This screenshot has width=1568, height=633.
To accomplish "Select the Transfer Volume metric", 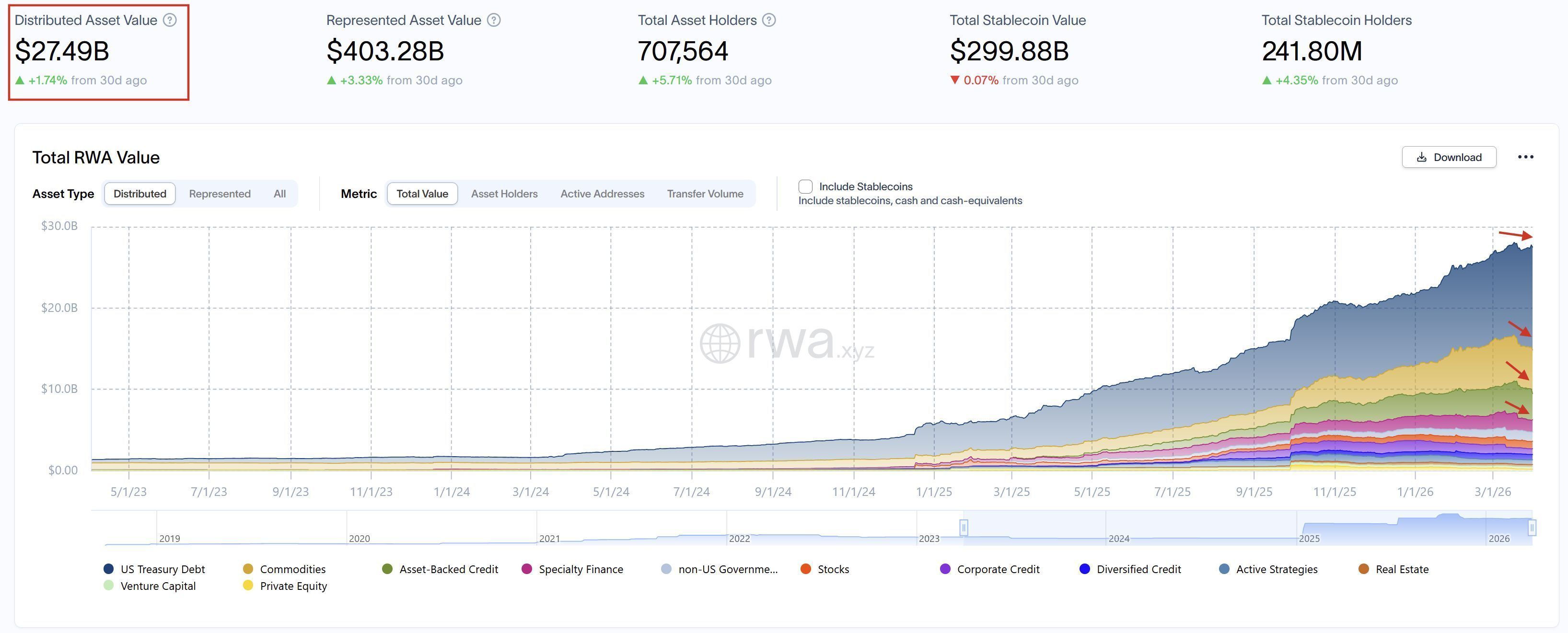I will point(706,194).
